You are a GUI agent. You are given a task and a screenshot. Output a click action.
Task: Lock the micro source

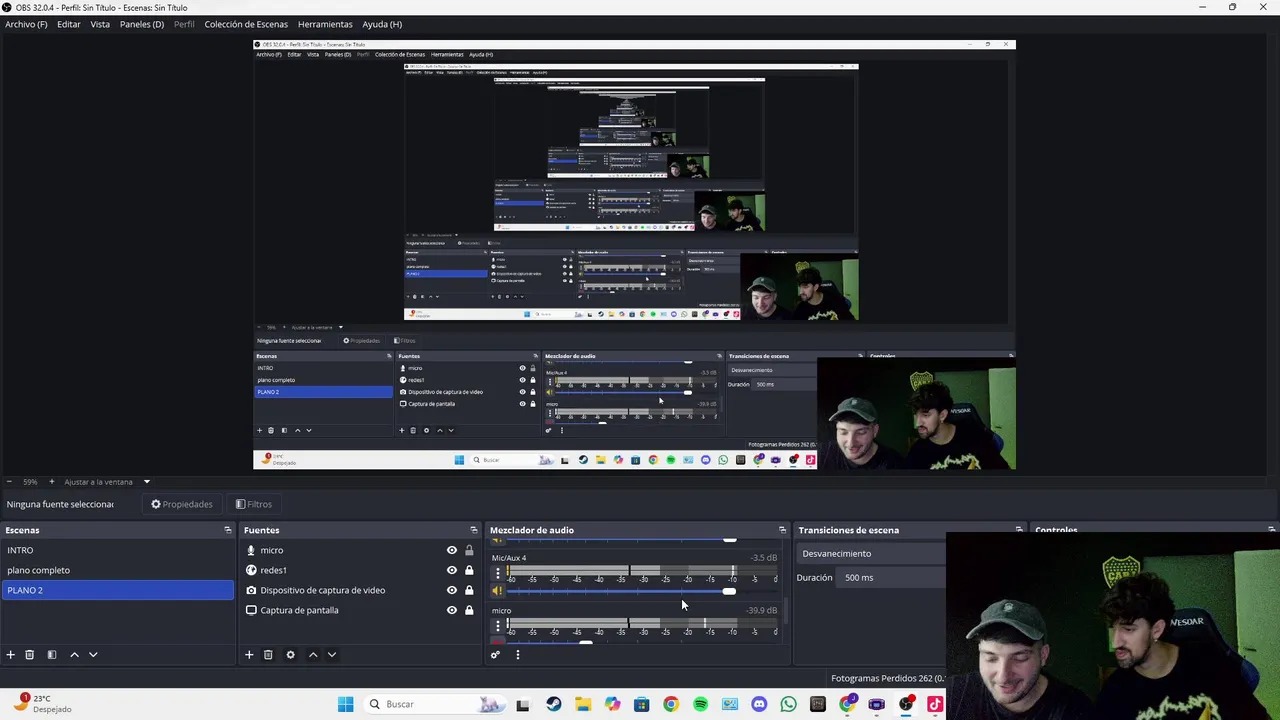coord(469,550)
